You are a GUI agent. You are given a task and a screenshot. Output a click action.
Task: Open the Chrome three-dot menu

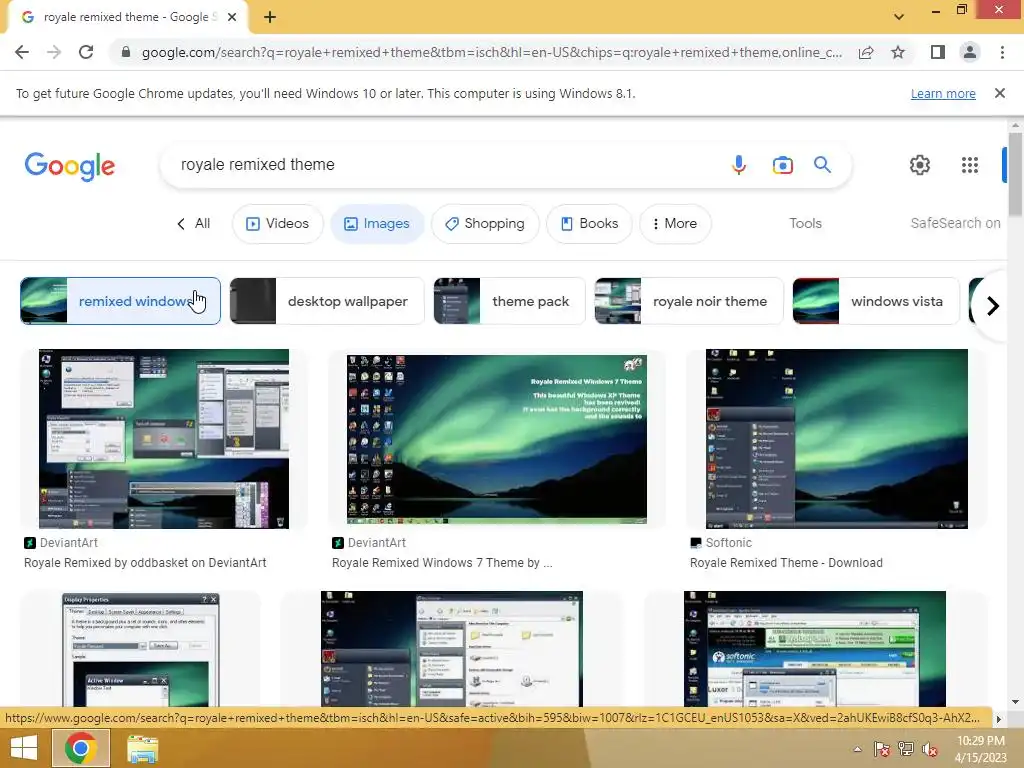pyautogui.click(x=1002, y=52)
